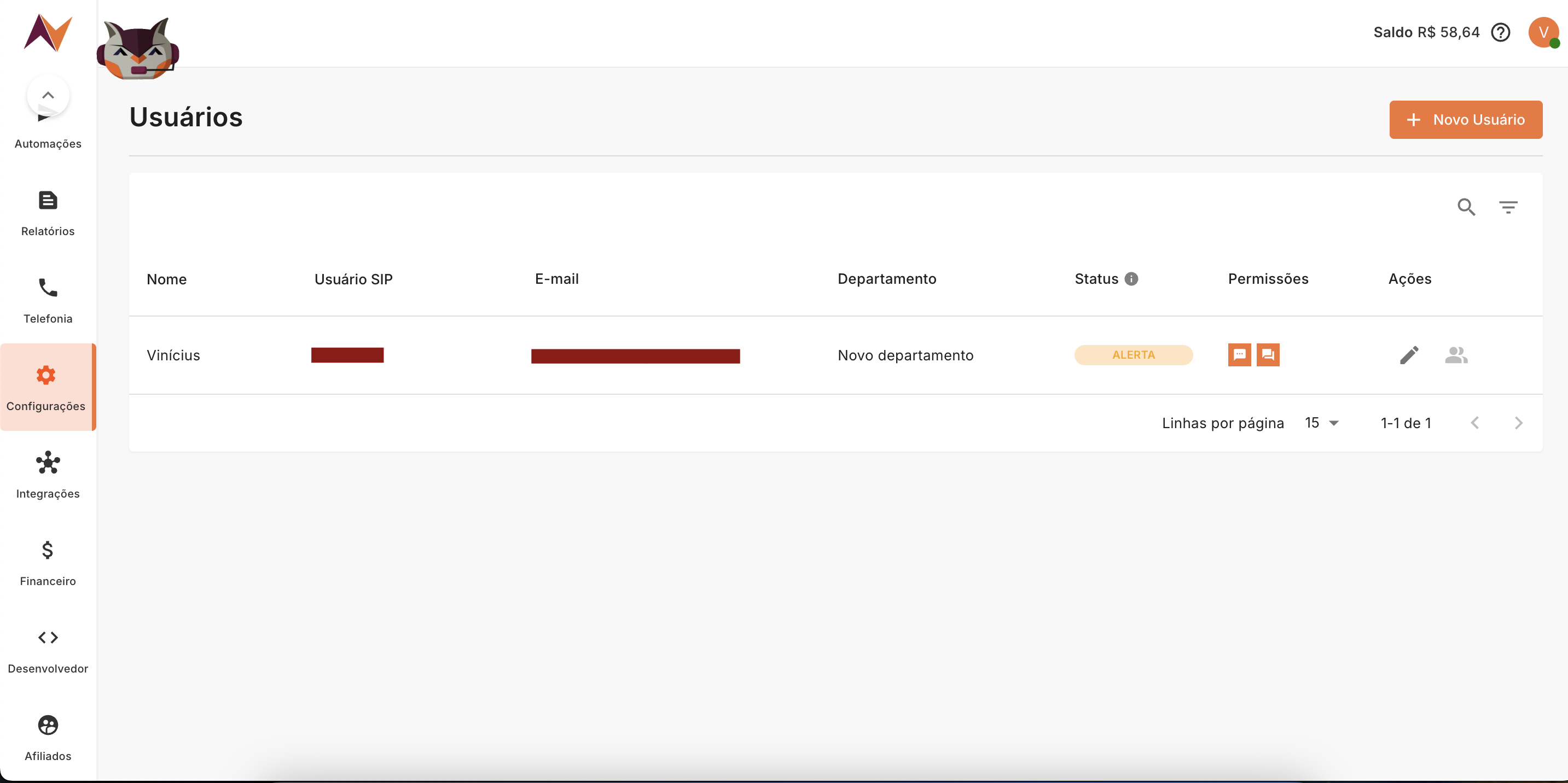Open the help question mark icon
1568x783 pixels.
1501,32
